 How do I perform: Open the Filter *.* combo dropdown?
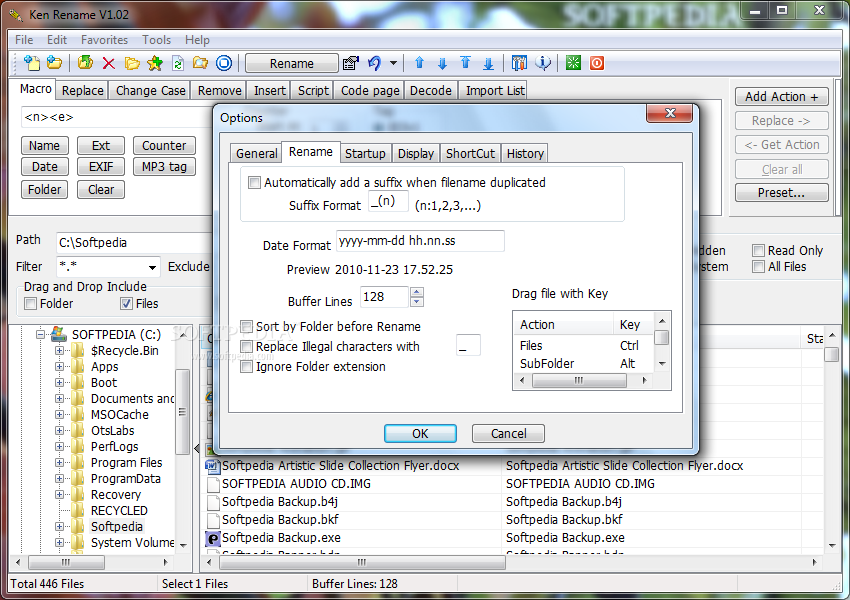tap(152, 267)
